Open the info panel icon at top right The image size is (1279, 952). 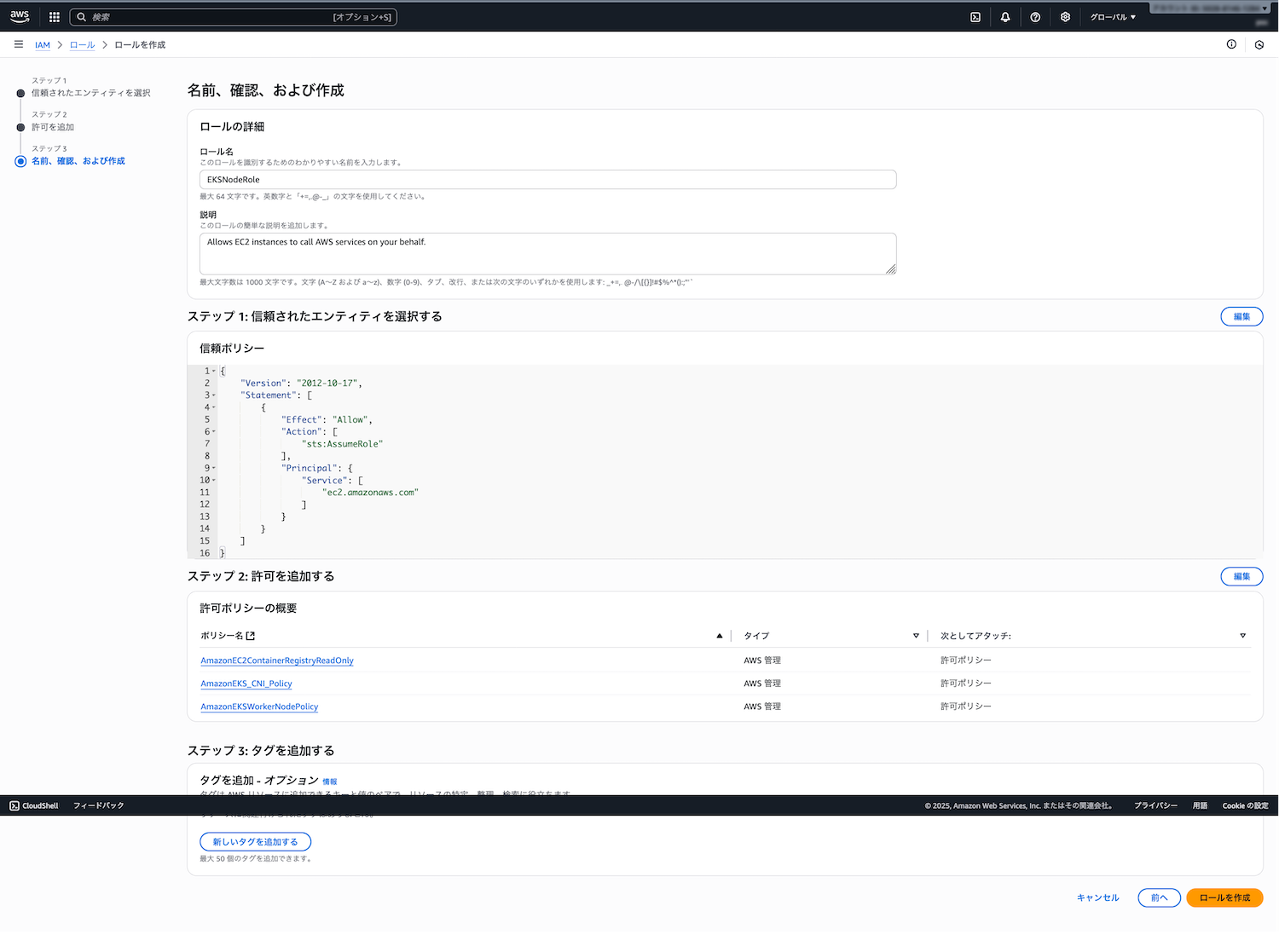(1231, 44)
